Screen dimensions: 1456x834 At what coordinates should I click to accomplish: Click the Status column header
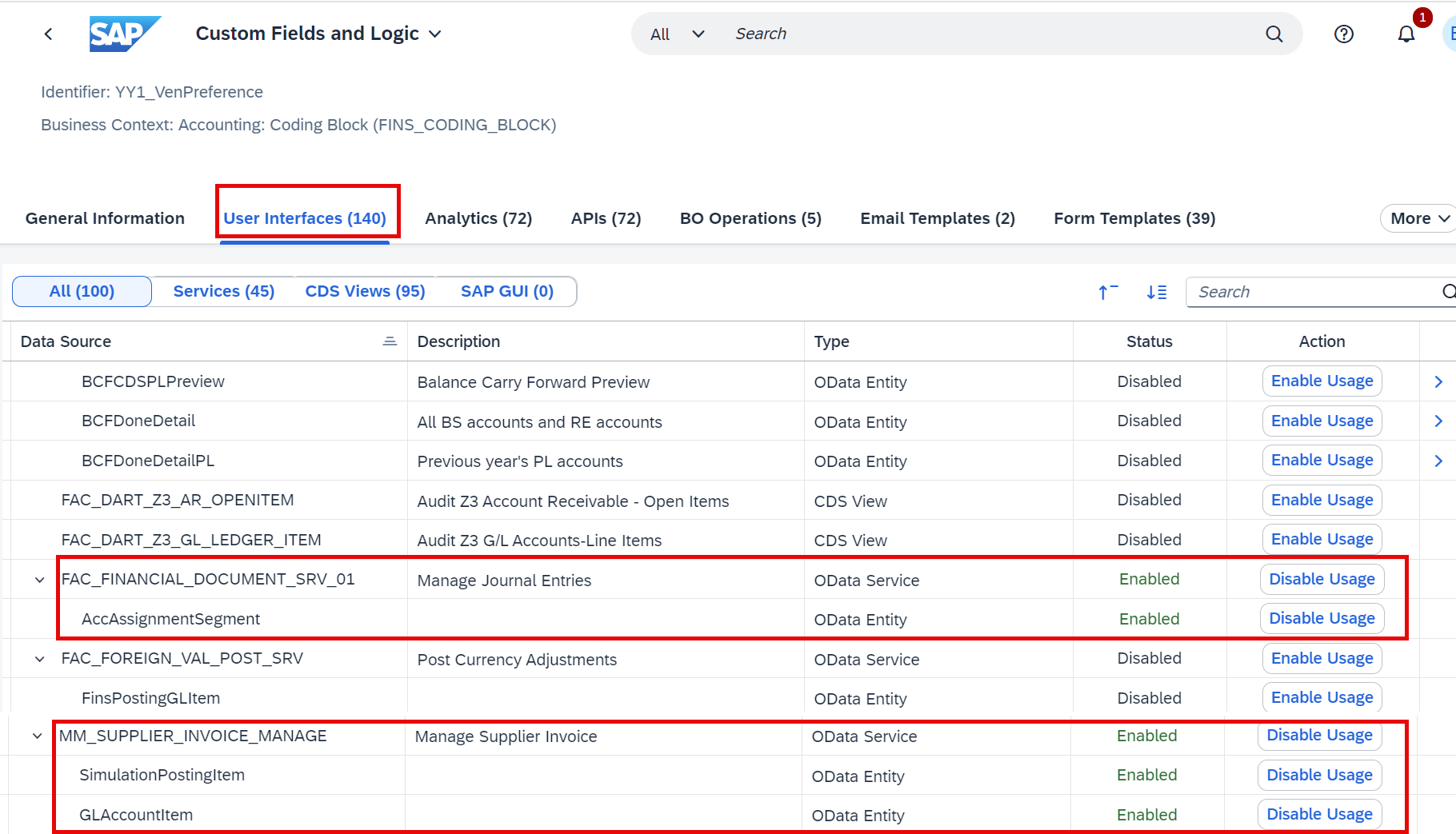pos(1149,341)
